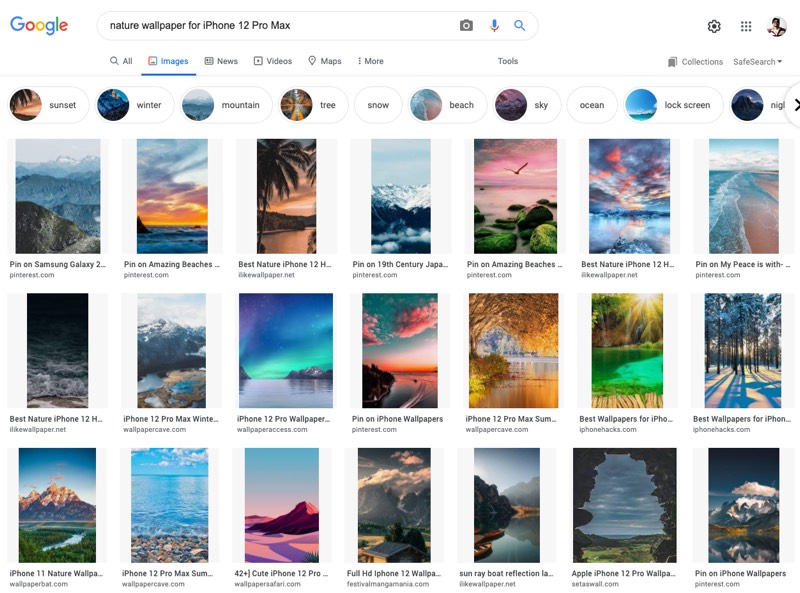This screenshot has width=800, height=593.
Task: Open dark ocean waves wallpaper thumbnail
Action: coord(57,351)
